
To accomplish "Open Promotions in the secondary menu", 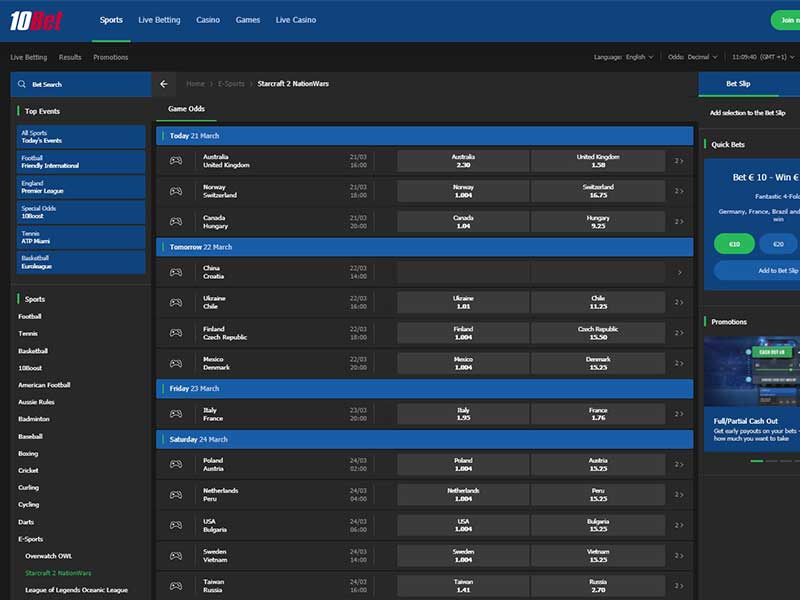I will click(x=111, y=57).
